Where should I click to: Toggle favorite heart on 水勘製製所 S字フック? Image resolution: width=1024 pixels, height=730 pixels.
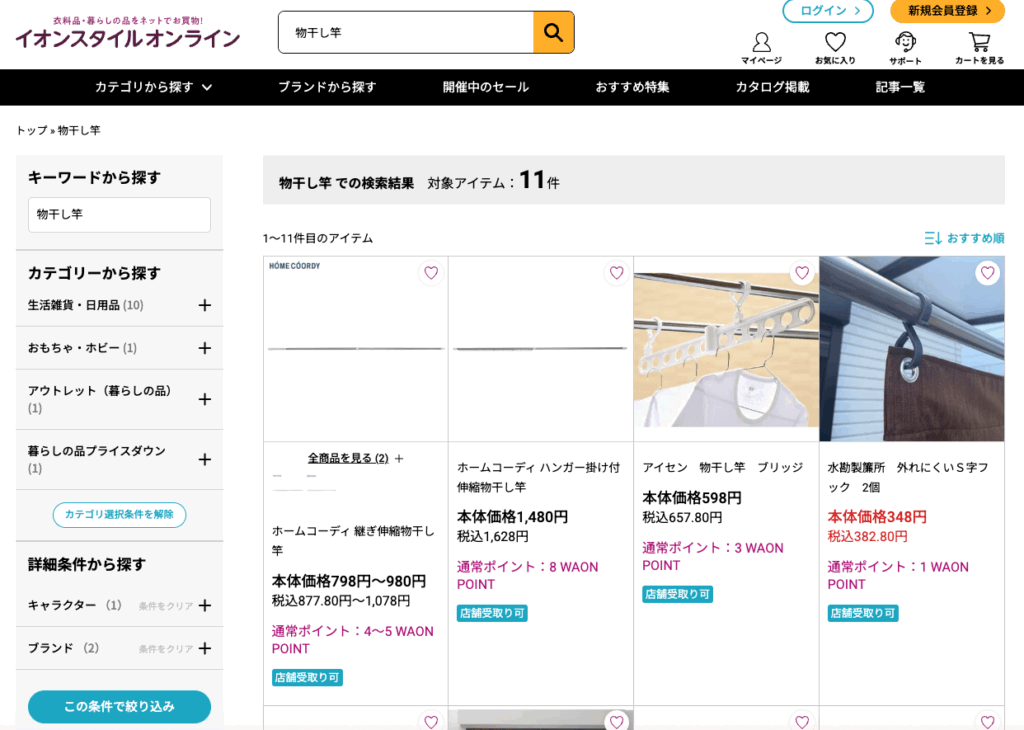coord(987,273)
